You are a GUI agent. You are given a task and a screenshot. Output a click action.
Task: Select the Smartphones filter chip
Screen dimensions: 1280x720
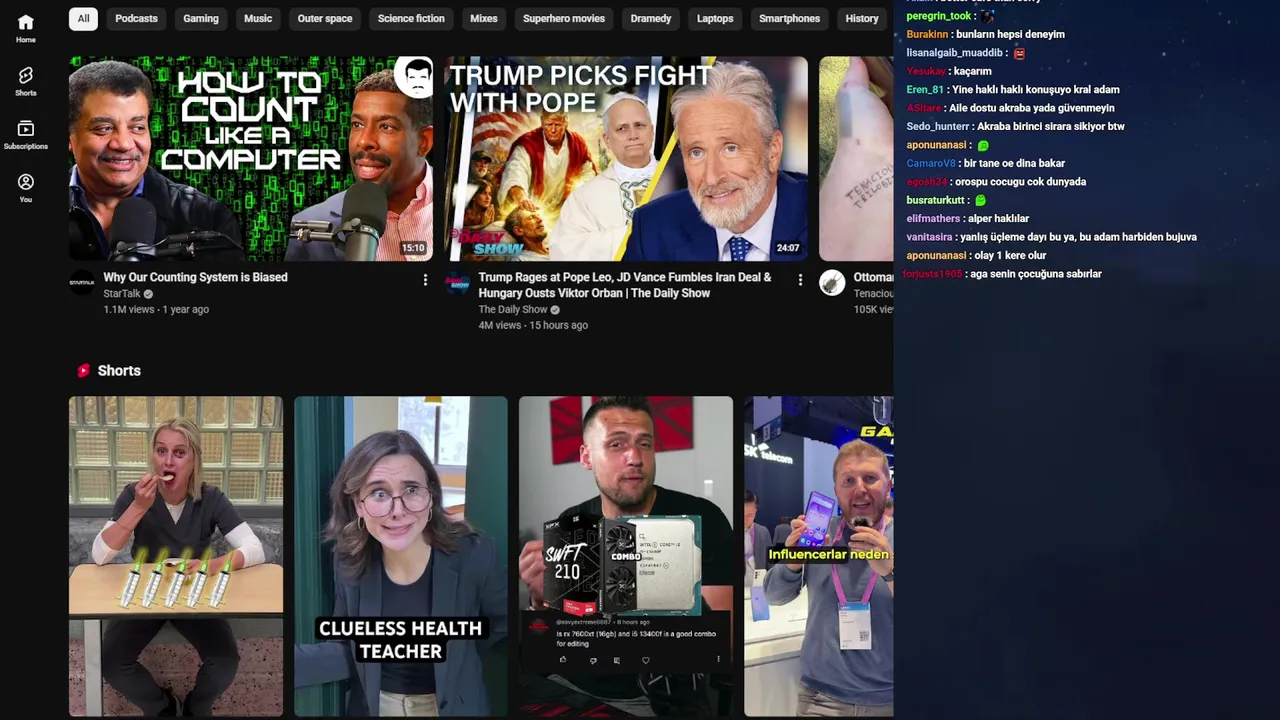[x=789, y=18]
